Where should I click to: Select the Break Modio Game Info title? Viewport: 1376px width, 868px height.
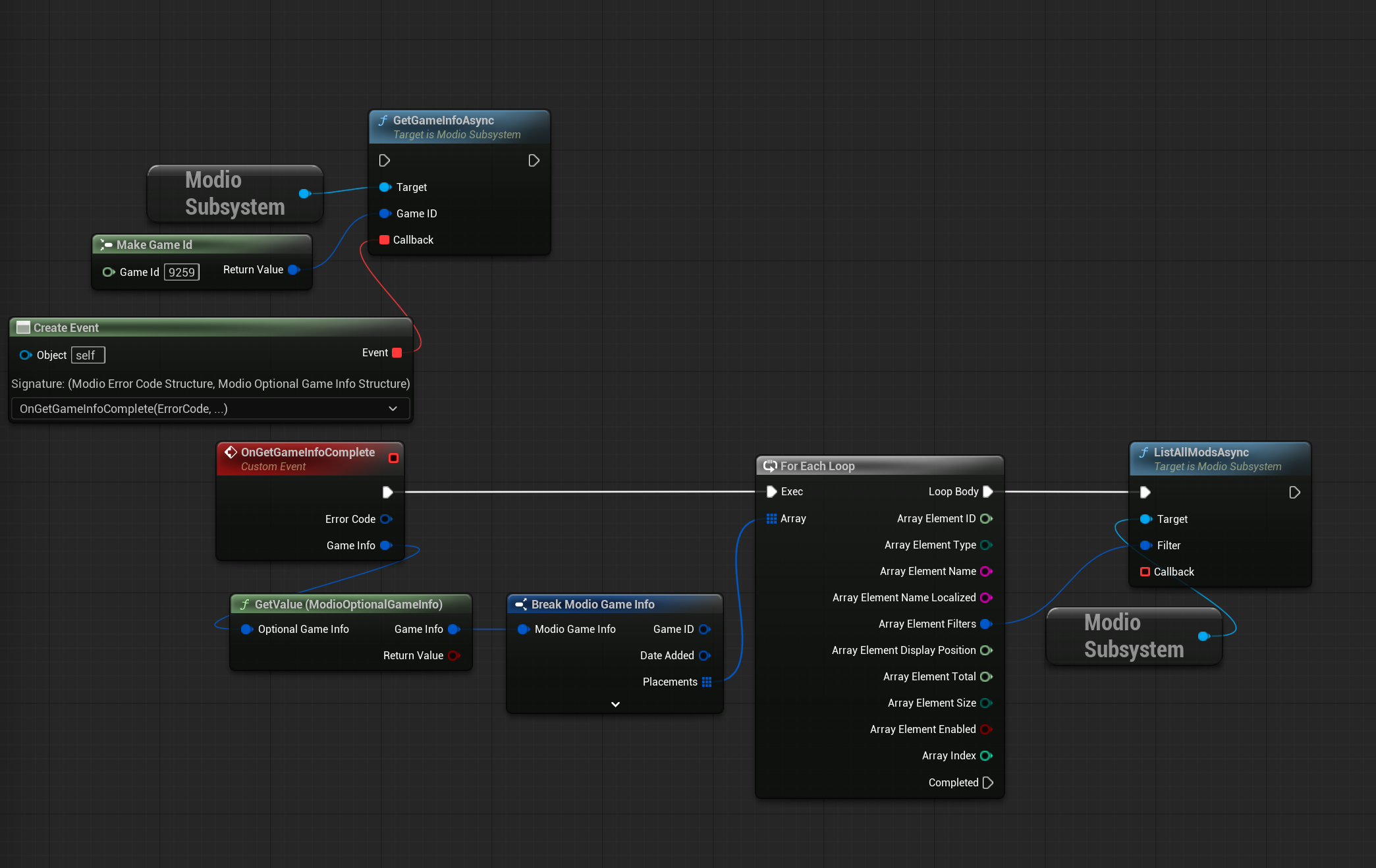coord(593,605)
